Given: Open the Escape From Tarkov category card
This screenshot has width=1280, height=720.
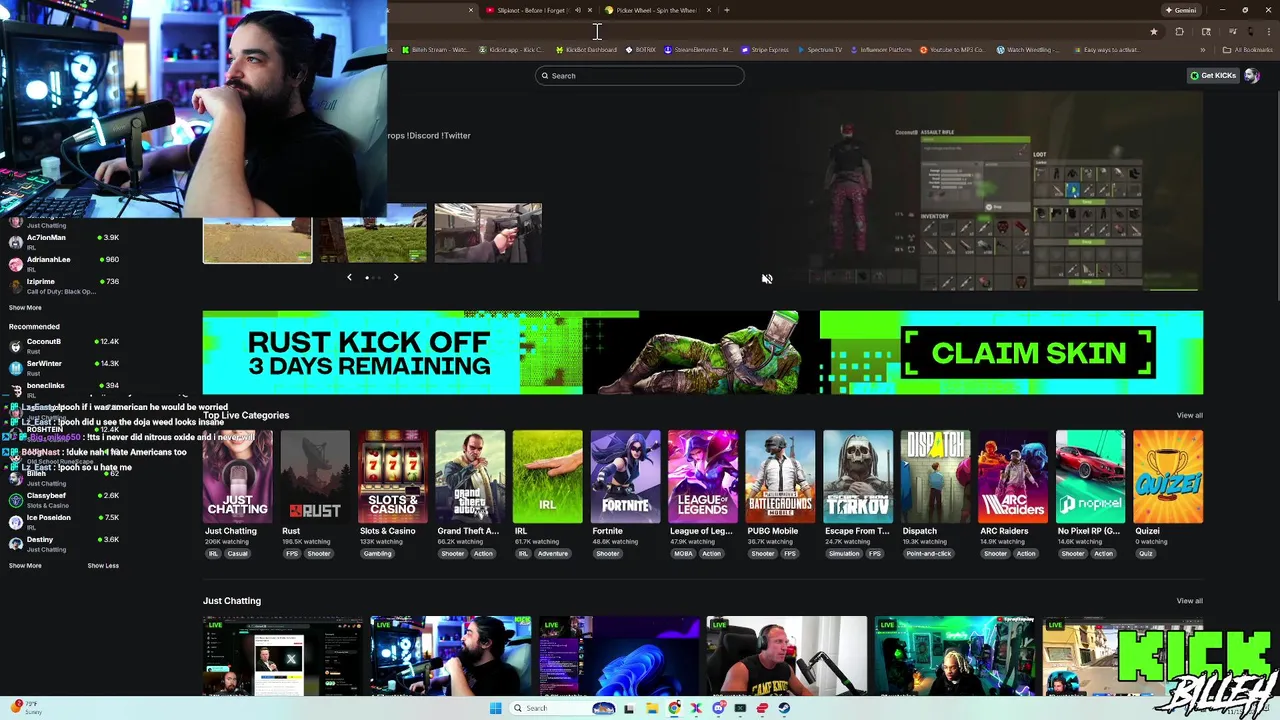Looking at the screenshot, I should (858, 477).
